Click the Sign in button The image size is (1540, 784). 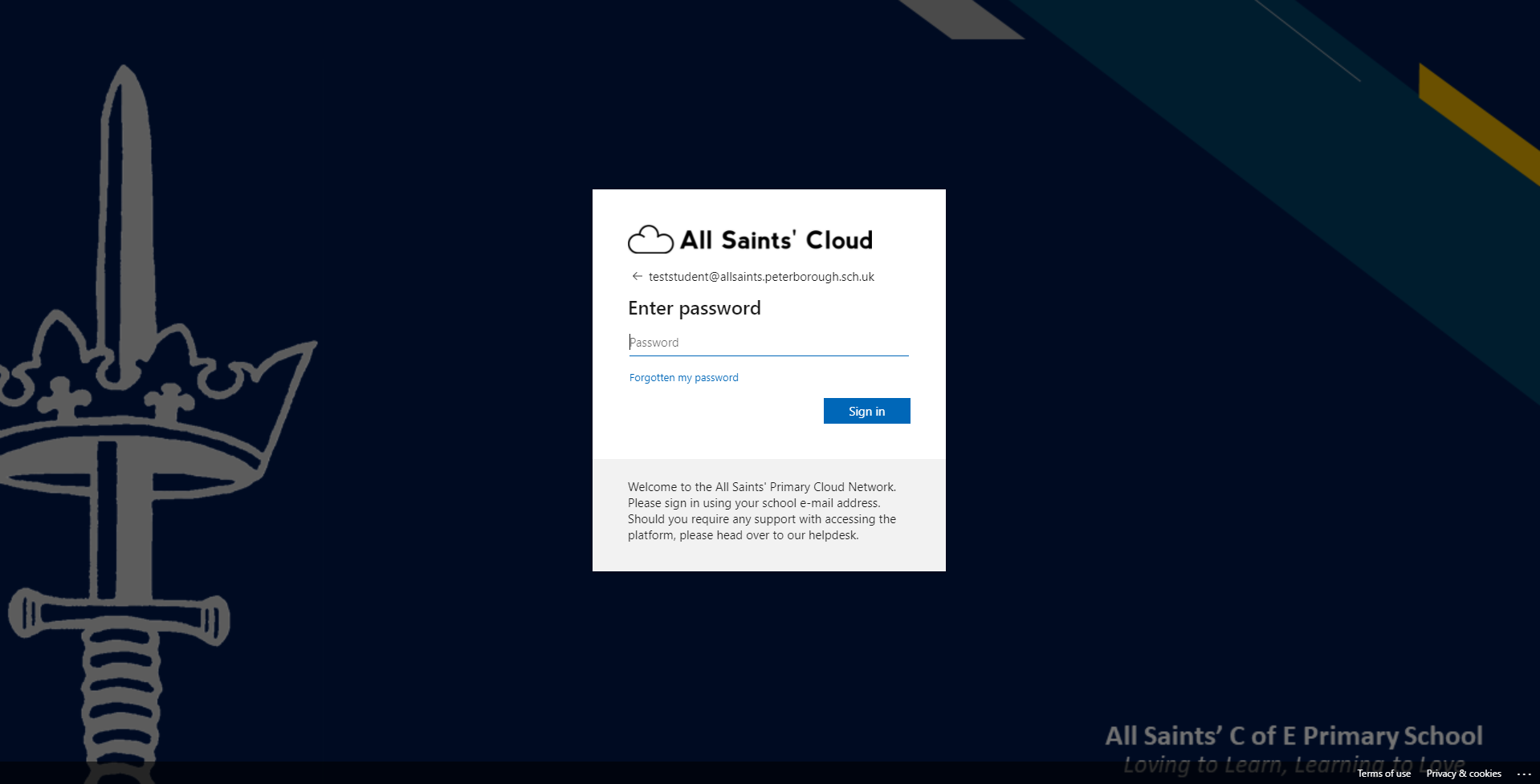coord(866,411)
